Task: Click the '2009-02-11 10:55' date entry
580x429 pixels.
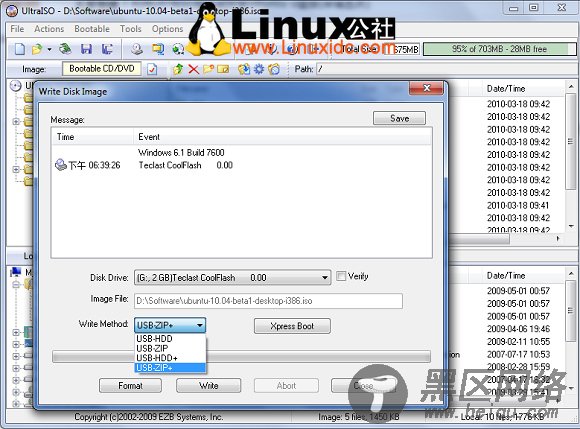Action: click(x=518, y=341)
